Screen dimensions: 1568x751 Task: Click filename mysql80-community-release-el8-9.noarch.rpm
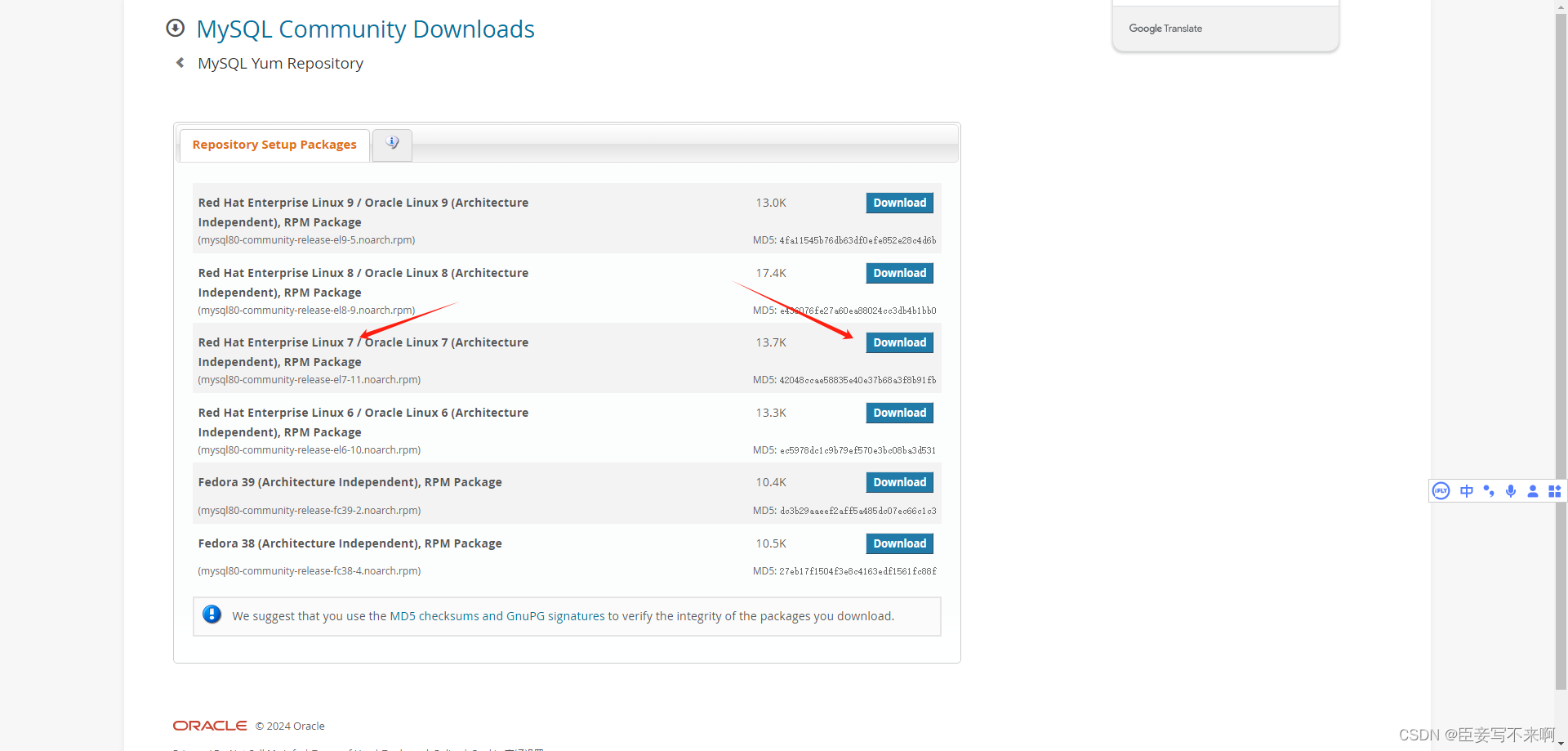(x=306, y=311)
